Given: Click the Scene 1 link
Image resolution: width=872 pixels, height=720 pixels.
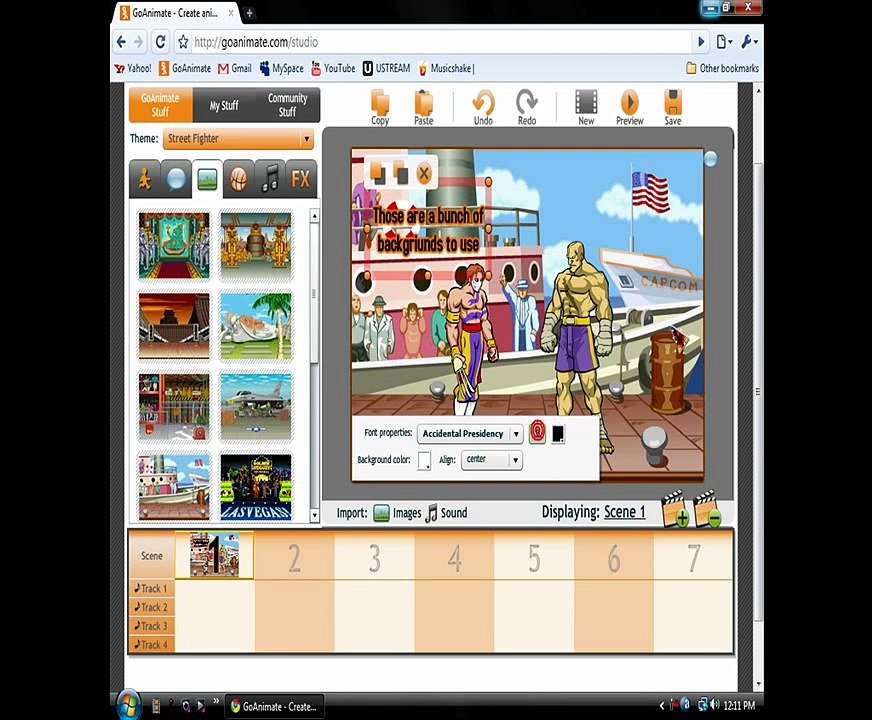Looking at the screenshot, I should point(625,512).
